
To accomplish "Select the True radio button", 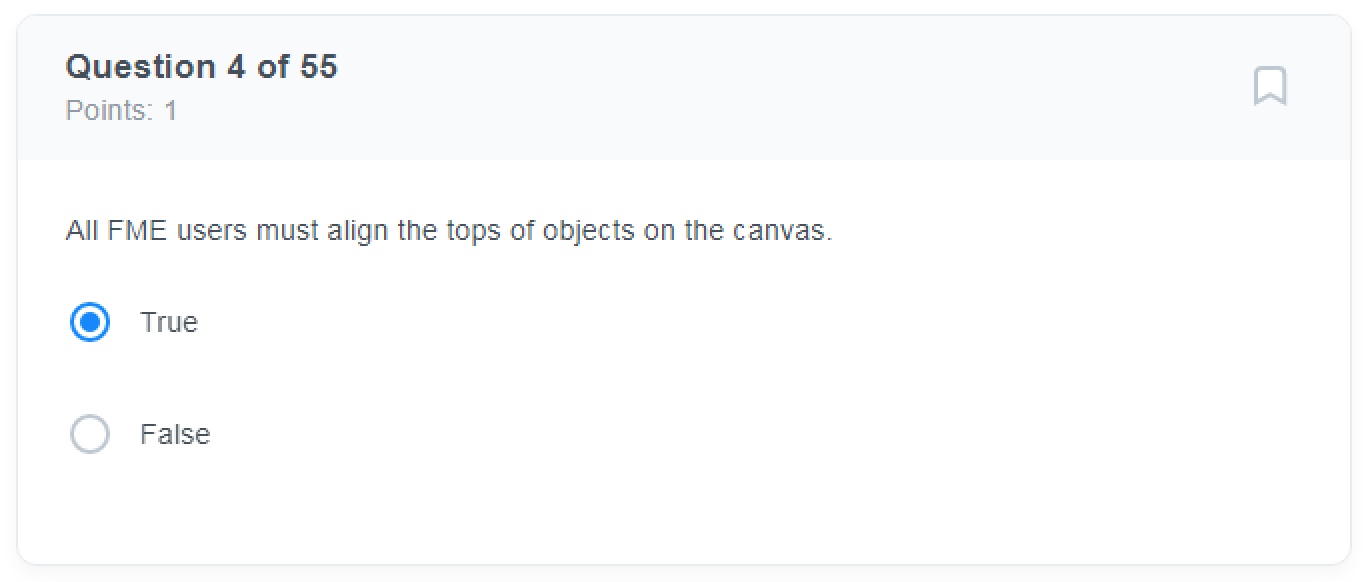I will [x=90, y=322].
